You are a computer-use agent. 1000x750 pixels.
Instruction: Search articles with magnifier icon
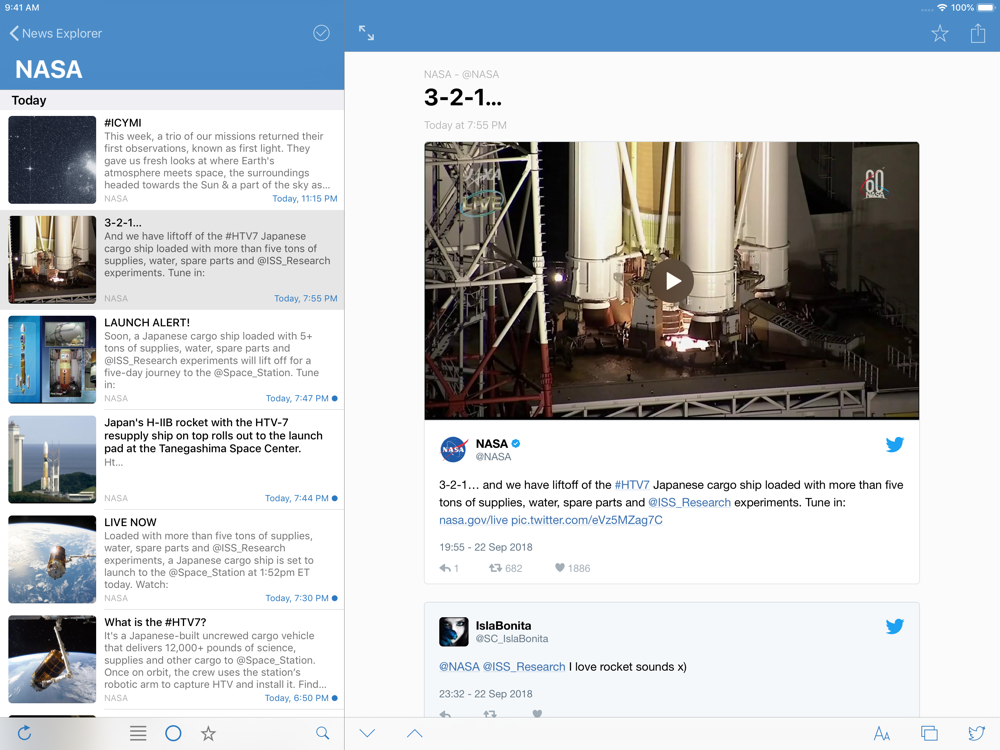coord(322,733)
